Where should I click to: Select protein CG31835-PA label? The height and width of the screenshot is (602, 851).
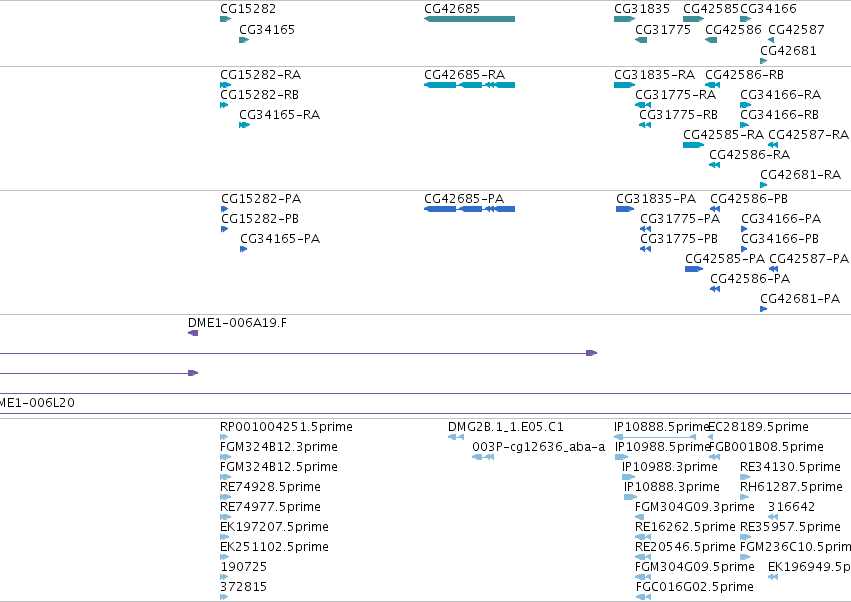coord(656,199)
